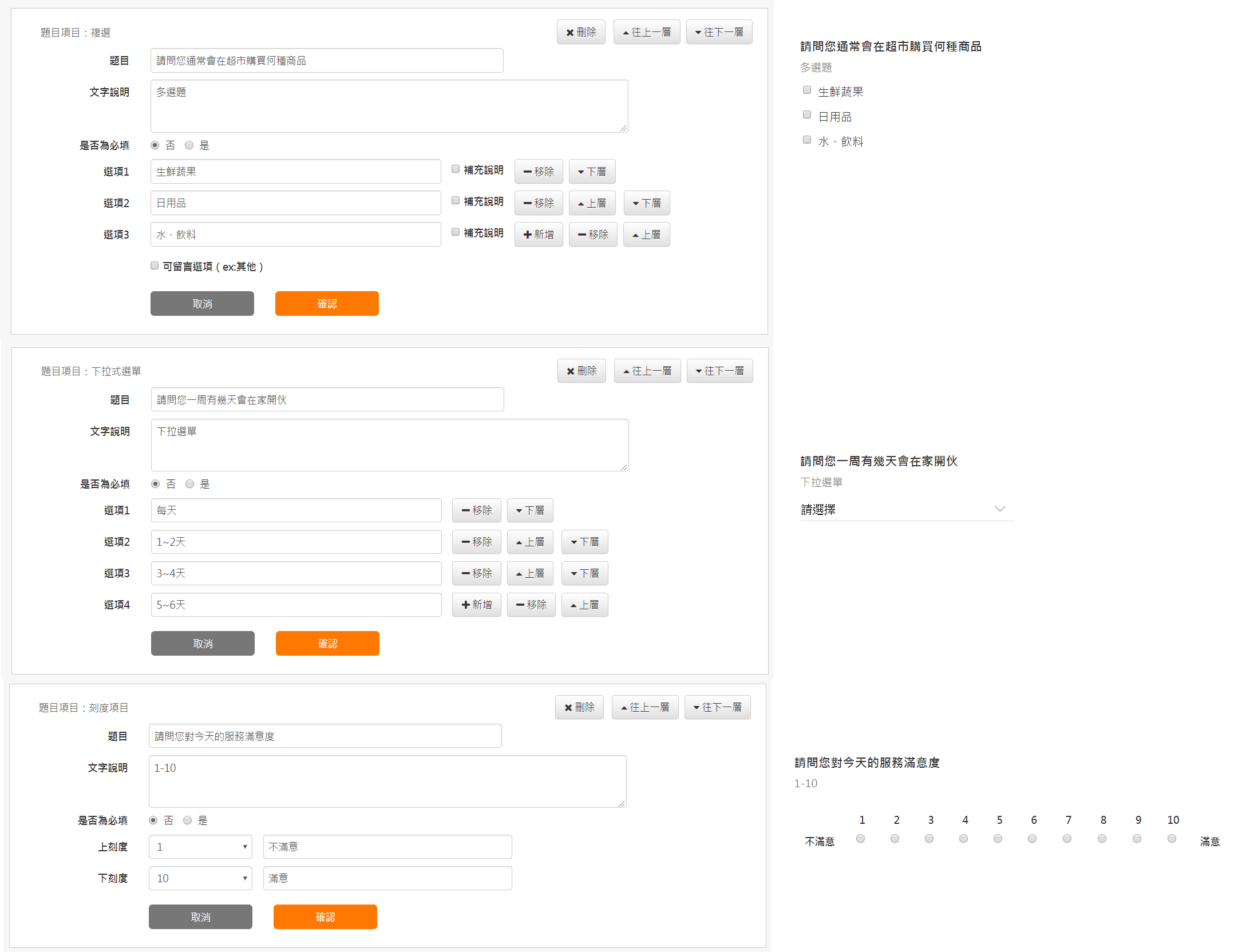Click 新增 to add option after 水、飲料
Viewport: 1250px width, 952px height.
point(538,235)
